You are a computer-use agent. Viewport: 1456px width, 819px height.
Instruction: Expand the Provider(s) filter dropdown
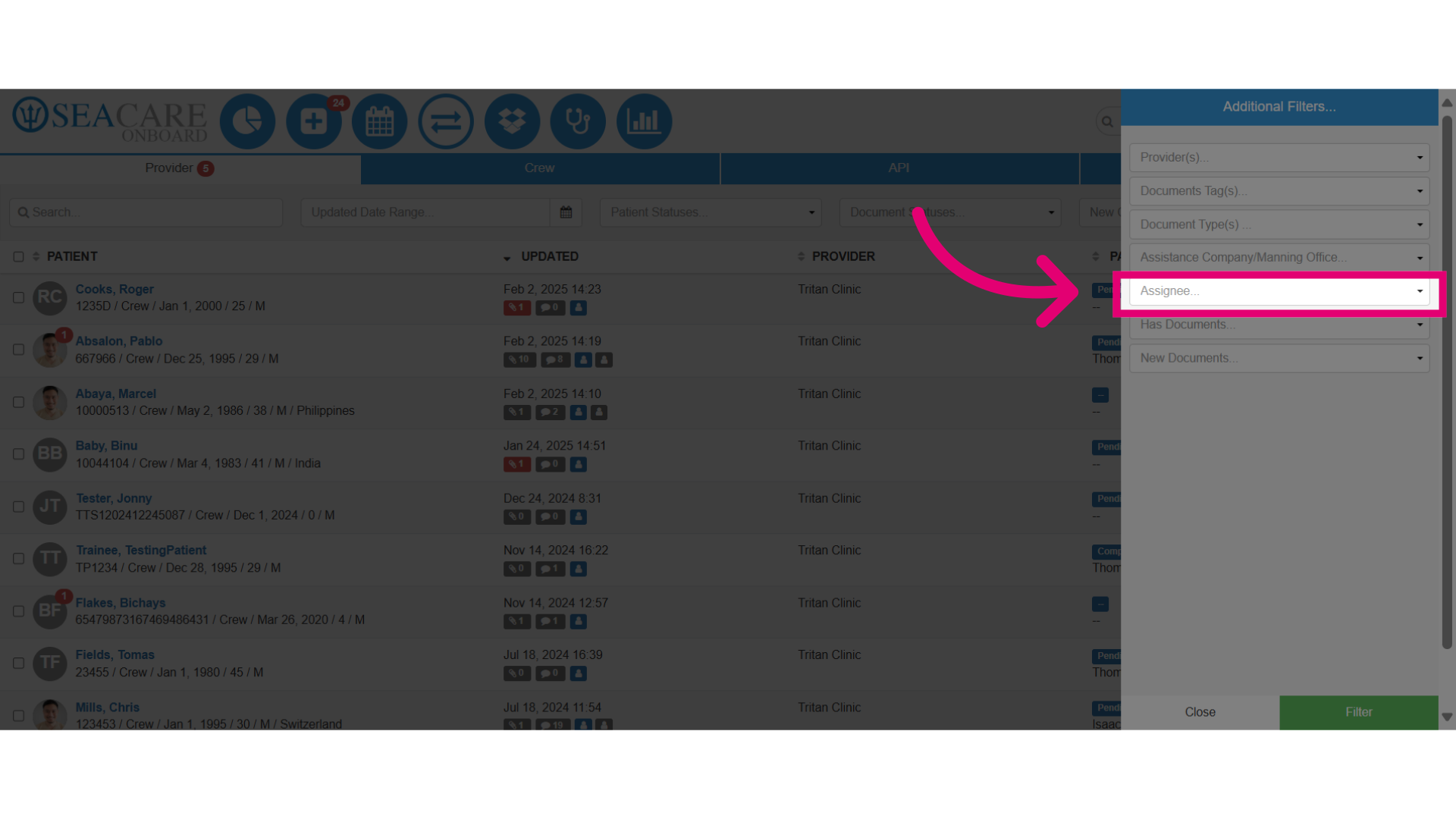point(1279,158)
